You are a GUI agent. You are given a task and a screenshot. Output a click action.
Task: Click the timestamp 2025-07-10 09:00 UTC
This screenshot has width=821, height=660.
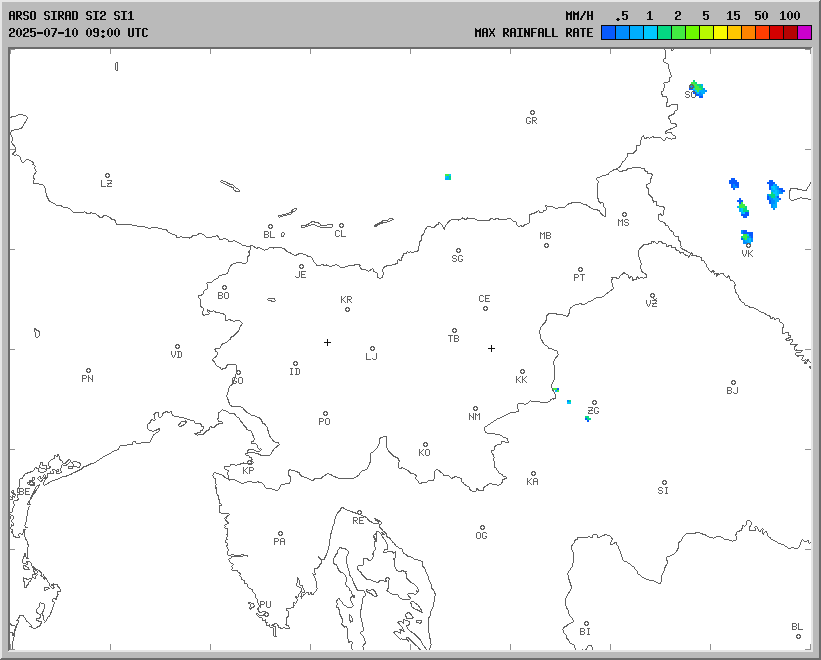coord(78,32)
